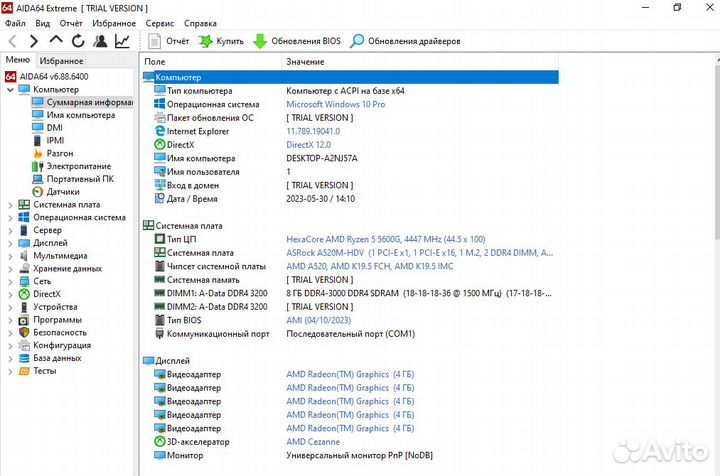Select Имя компьютера in the tree
Viewport: 720px width, 476px height.
point(81,115)
